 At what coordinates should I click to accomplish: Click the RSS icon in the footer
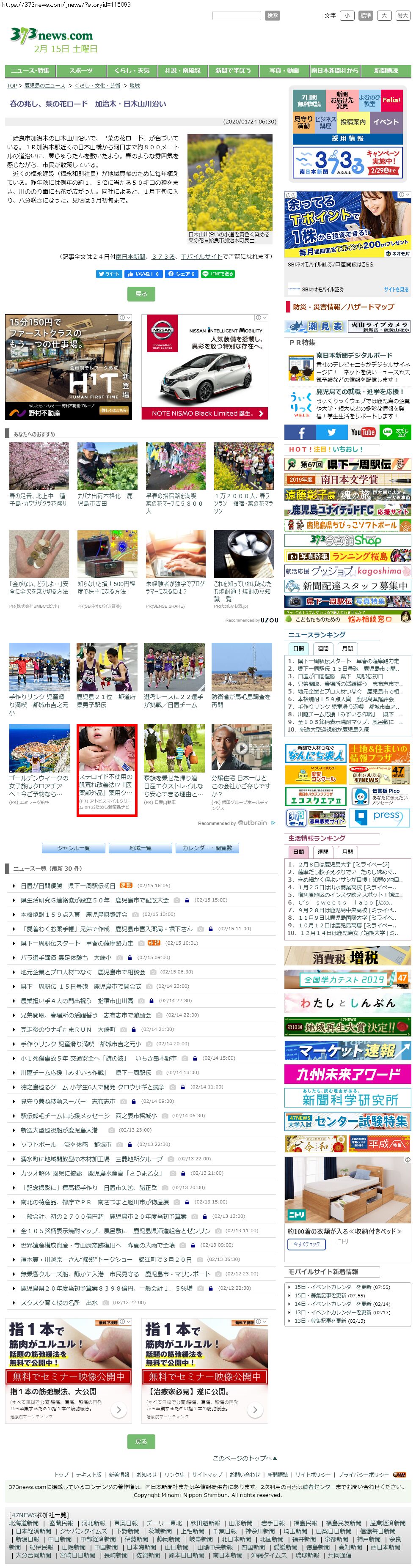(400, 1474)
